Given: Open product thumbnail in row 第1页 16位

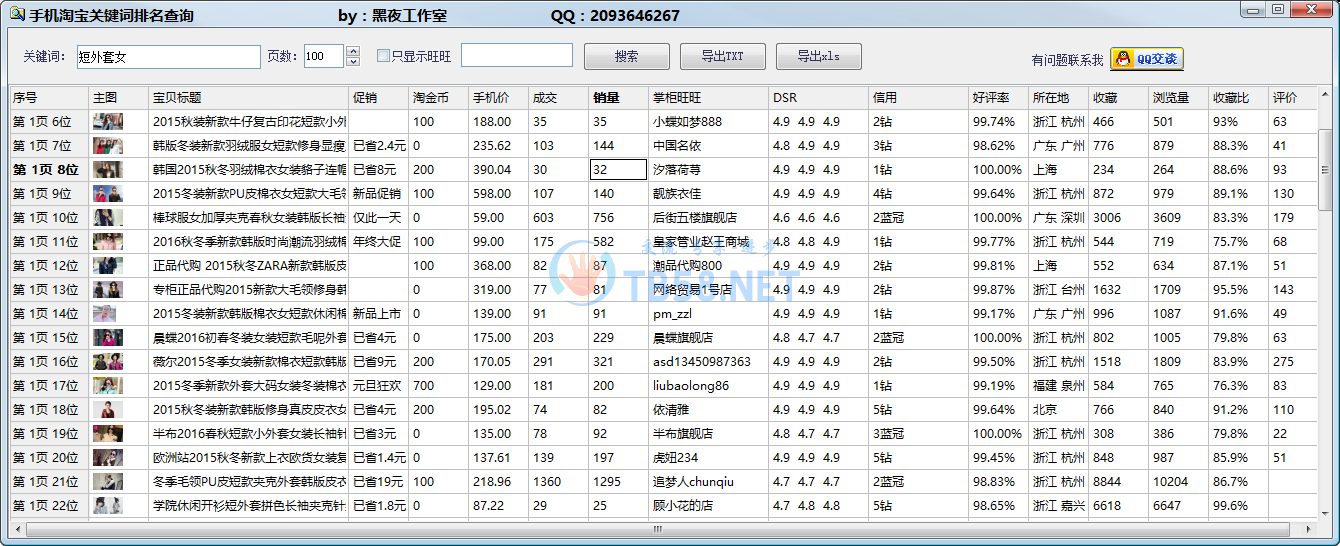Looking at the screenshot, I should pos(108,362).
